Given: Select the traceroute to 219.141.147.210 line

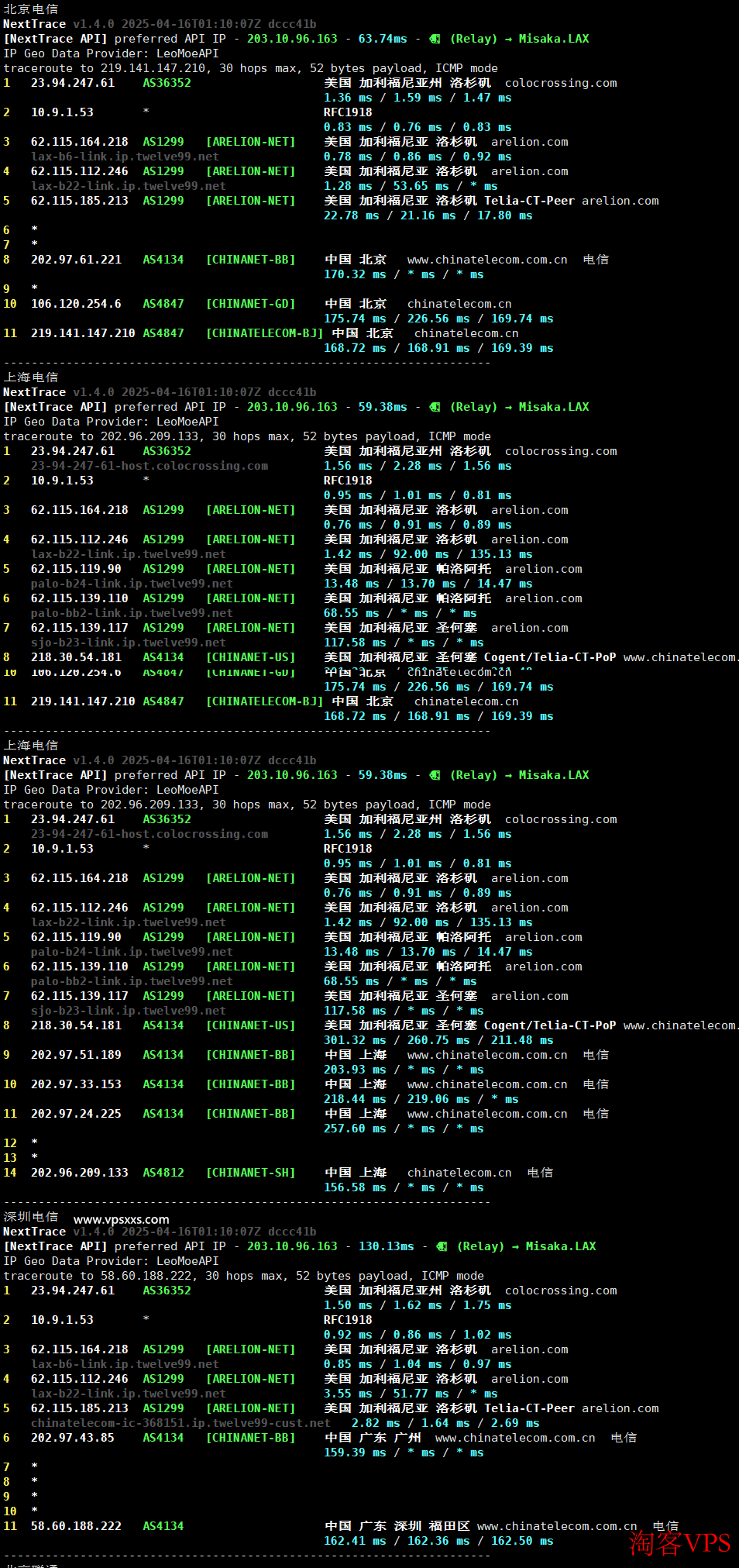Looking at the screenshot, I should tap(251, 68).
